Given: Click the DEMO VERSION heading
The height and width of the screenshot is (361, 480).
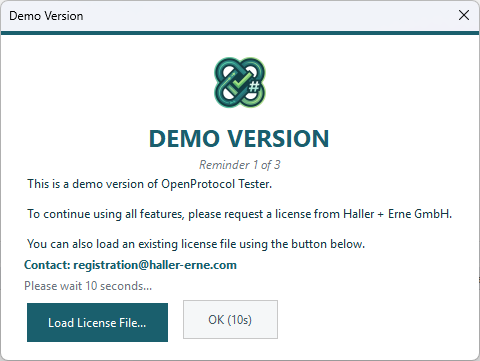Looking at the screenshot, I should [239, 138].
